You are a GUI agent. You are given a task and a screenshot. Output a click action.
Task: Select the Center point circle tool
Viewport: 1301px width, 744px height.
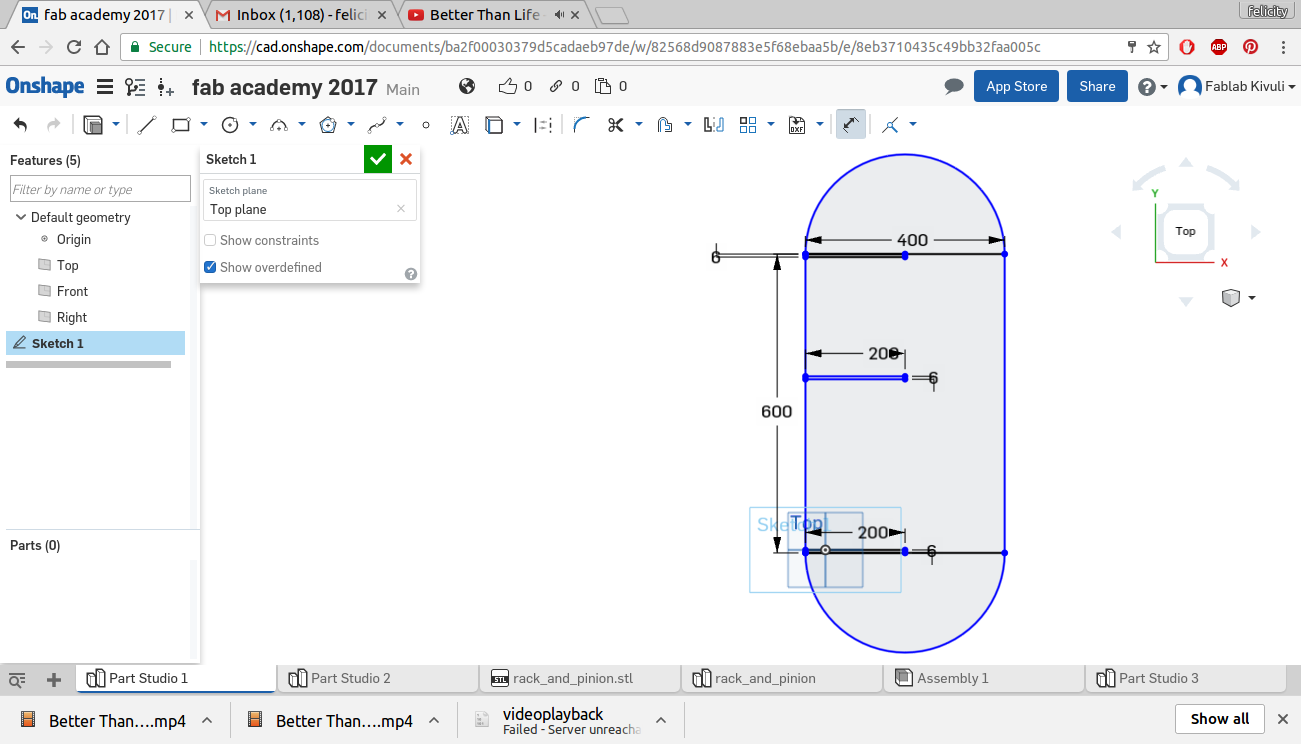pos(230,125)
